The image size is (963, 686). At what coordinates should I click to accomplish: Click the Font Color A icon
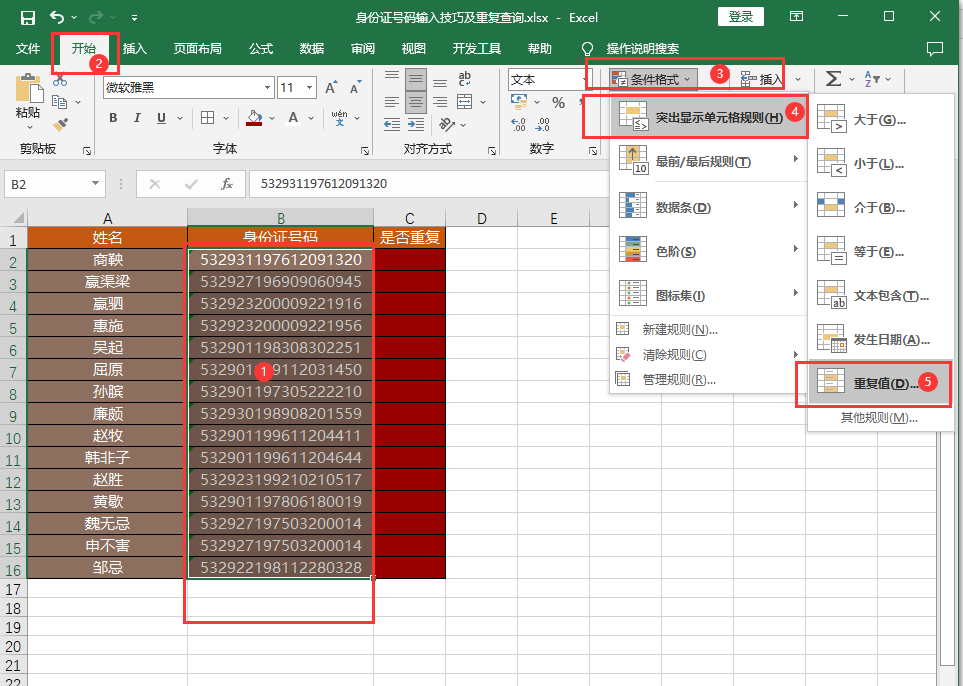[x=294, y=118]
